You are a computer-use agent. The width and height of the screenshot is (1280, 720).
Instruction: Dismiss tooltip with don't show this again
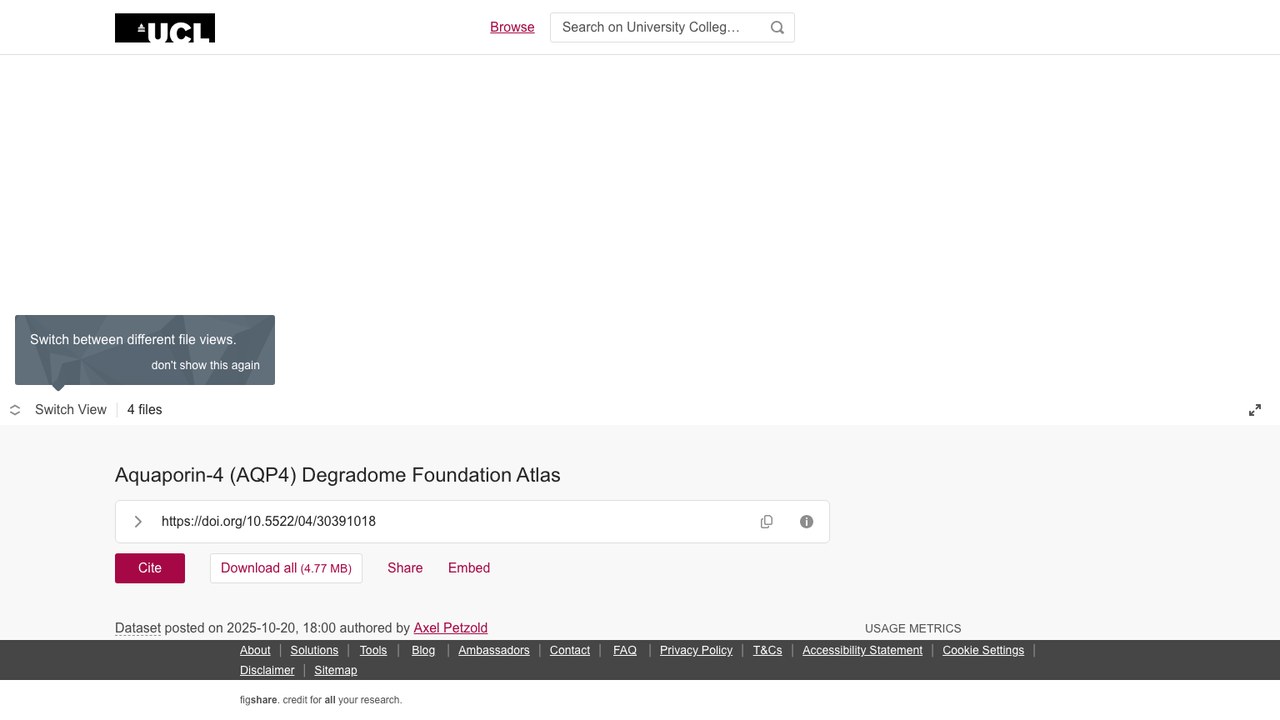coord(205,365)
